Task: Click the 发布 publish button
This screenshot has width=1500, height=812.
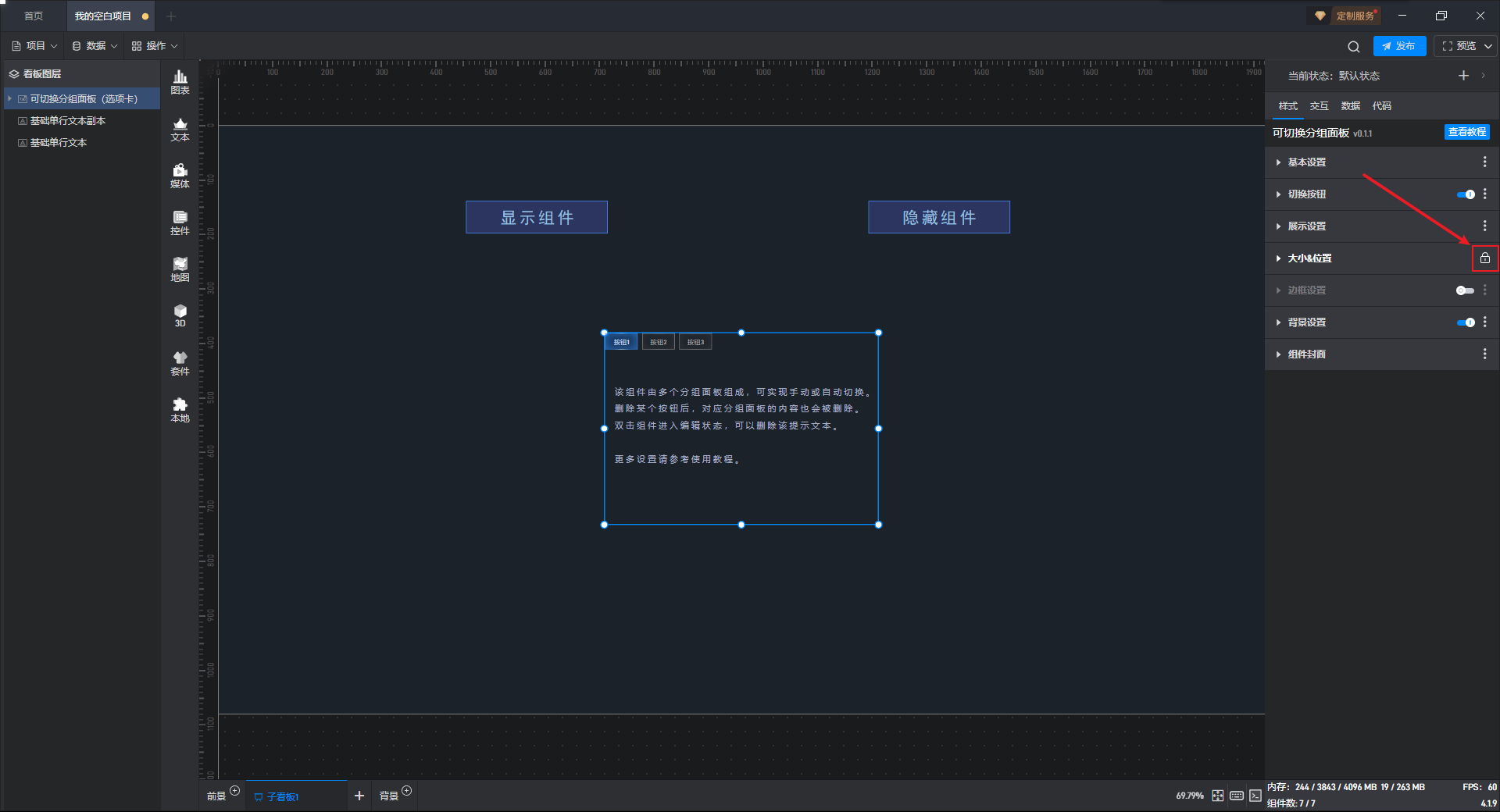Action: point(1399,46)
